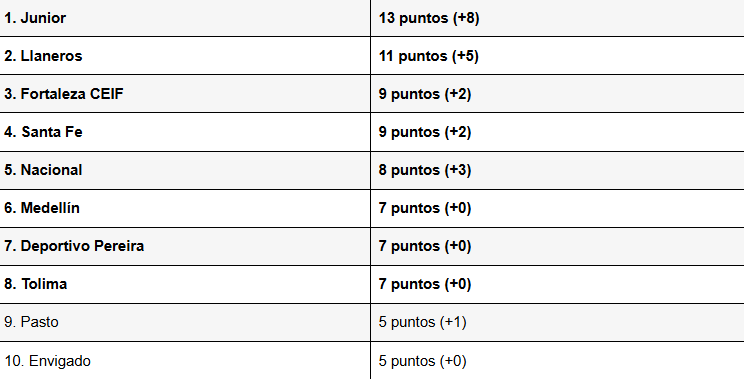Click the '5. Nacional' team cell
This screenshot has width=744, height=379.
pyautogui.click(x=185, y=170)
